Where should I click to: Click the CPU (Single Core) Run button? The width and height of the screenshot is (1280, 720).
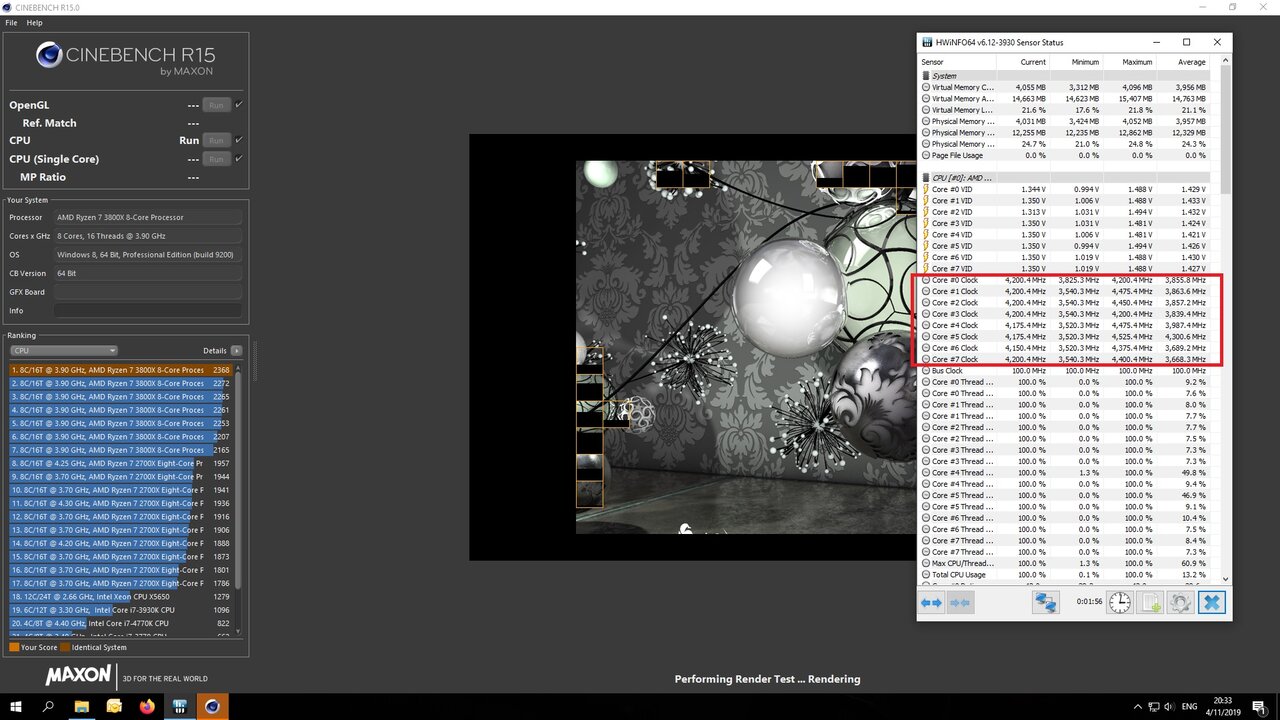(216, 159)
